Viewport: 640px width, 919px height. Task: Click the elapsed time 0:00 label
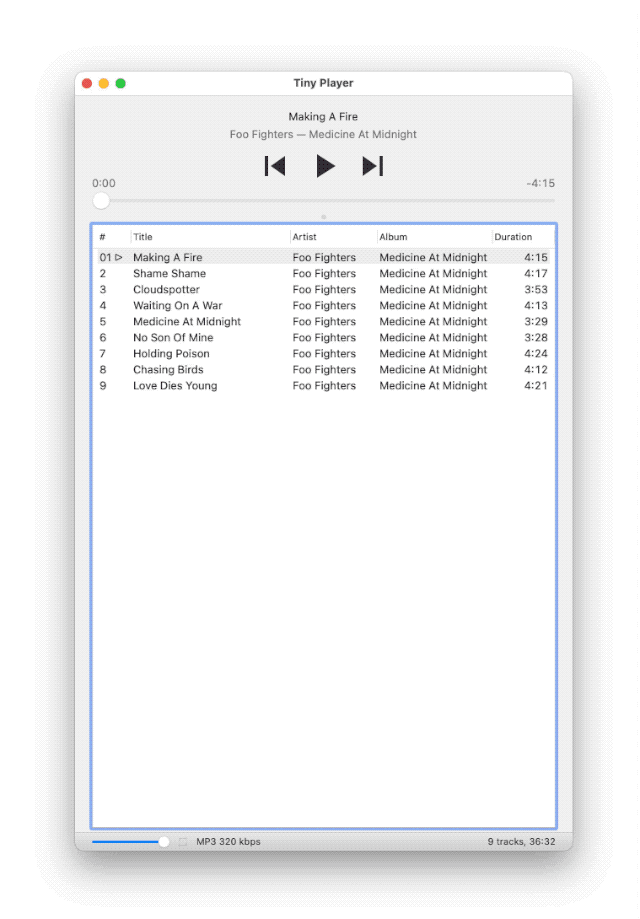point(104,183)
